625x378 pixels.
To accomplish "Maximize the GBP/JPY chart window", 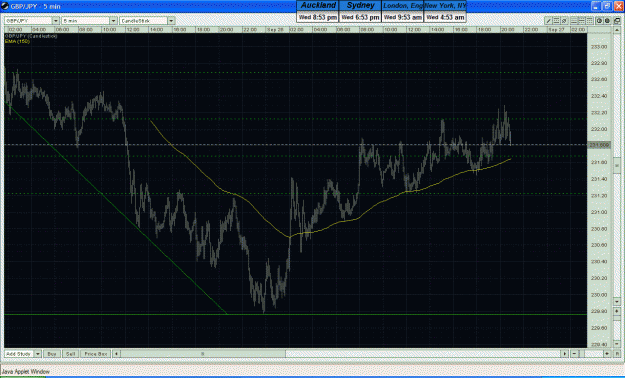I will [607, 6].
